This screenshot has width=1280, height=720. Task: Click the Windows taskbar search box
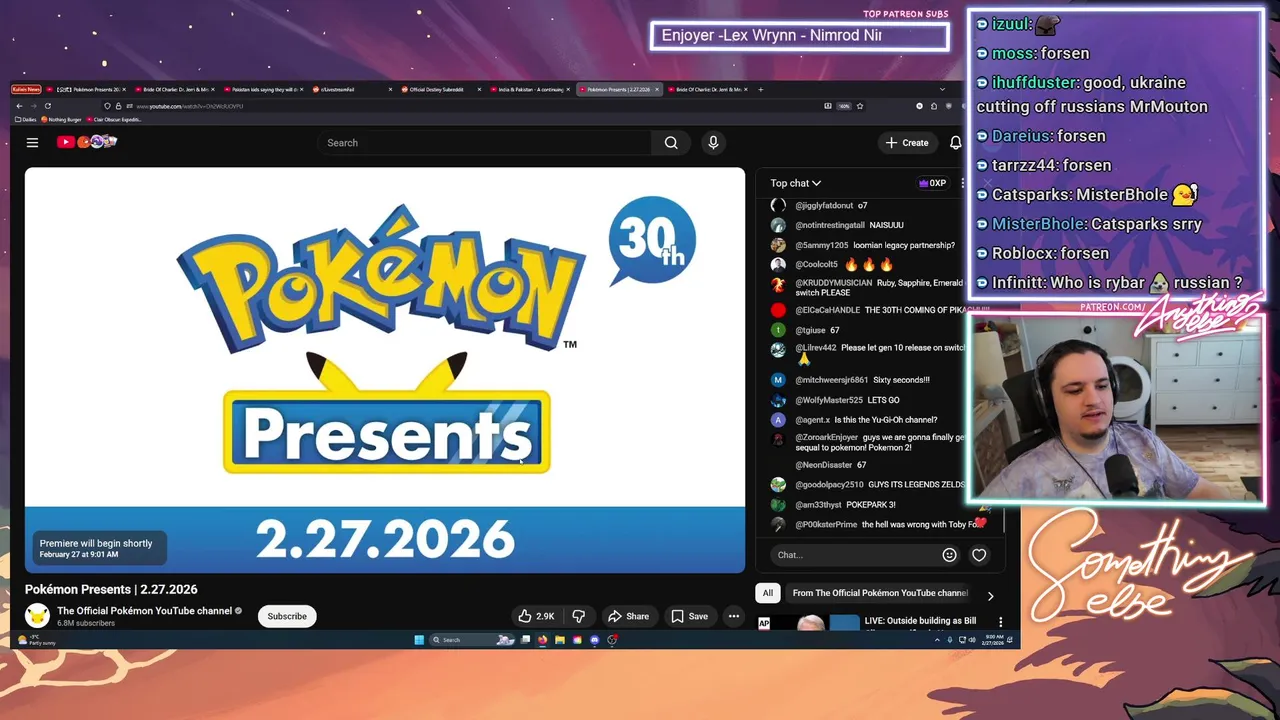pyautogui.click(x=471, y=640)
